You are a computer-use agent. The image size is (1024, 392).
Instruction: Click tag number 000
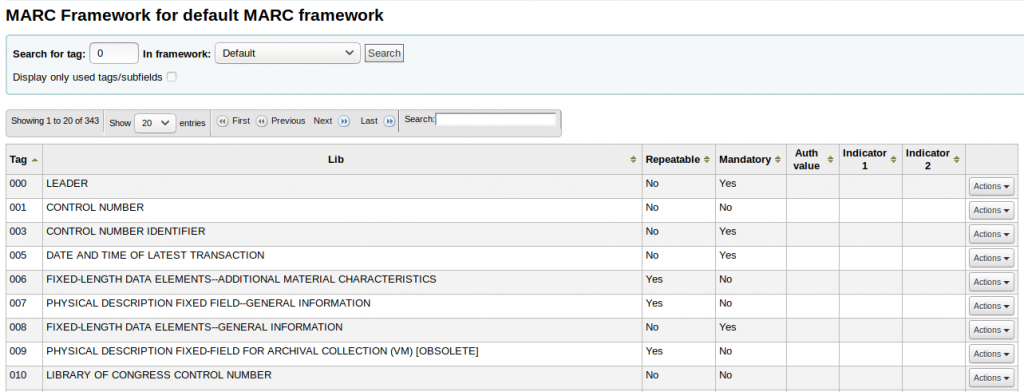pyautogui.click(x=18, y=184)
